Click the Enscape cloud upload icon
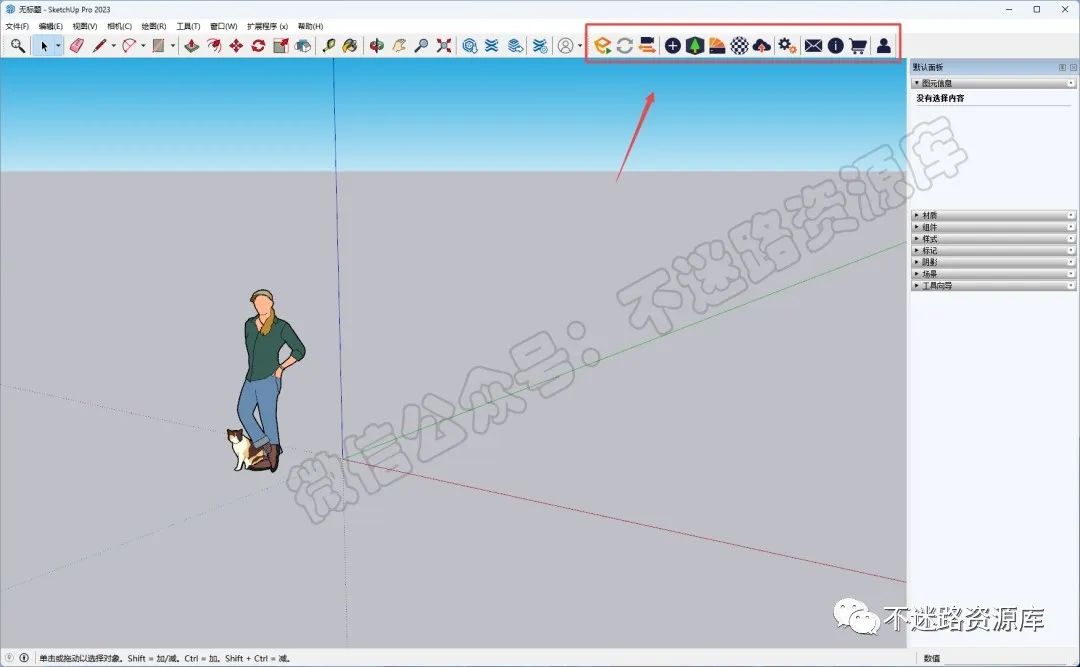 coord(762,45)
